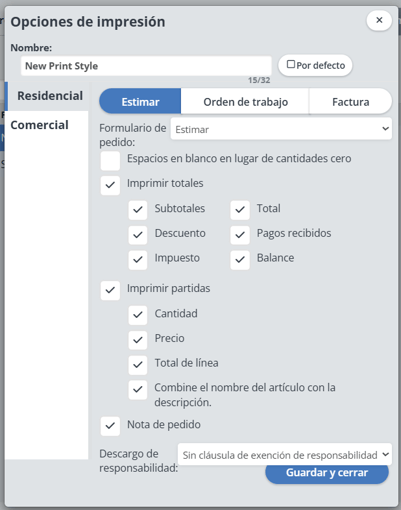Switch to the Orden de trabajo tab
Image resolution: width=401 pixels, height=510 pixels.
pos(245,102)
